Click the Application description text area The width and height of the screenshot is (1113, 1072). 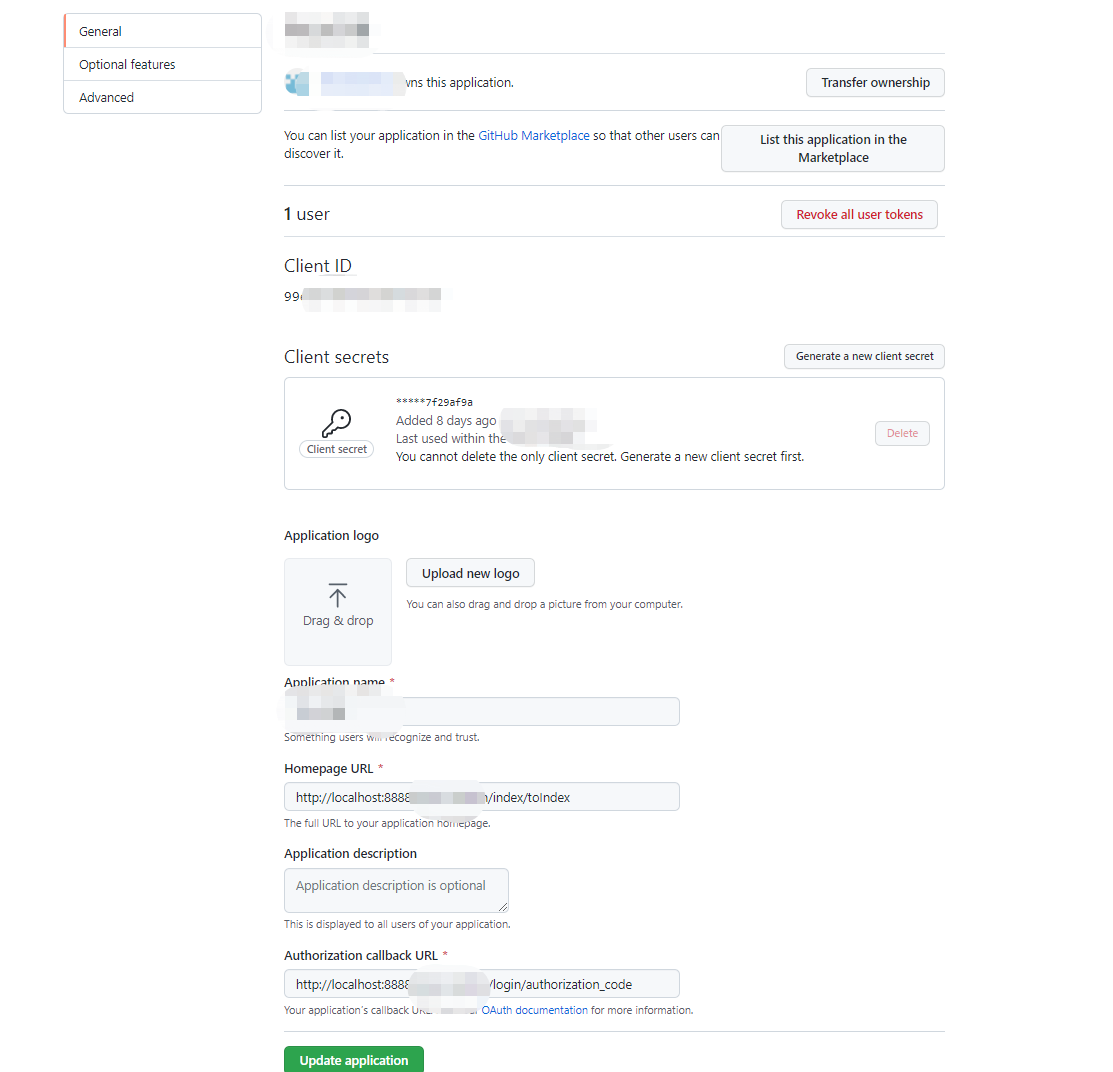pos(396,889)
